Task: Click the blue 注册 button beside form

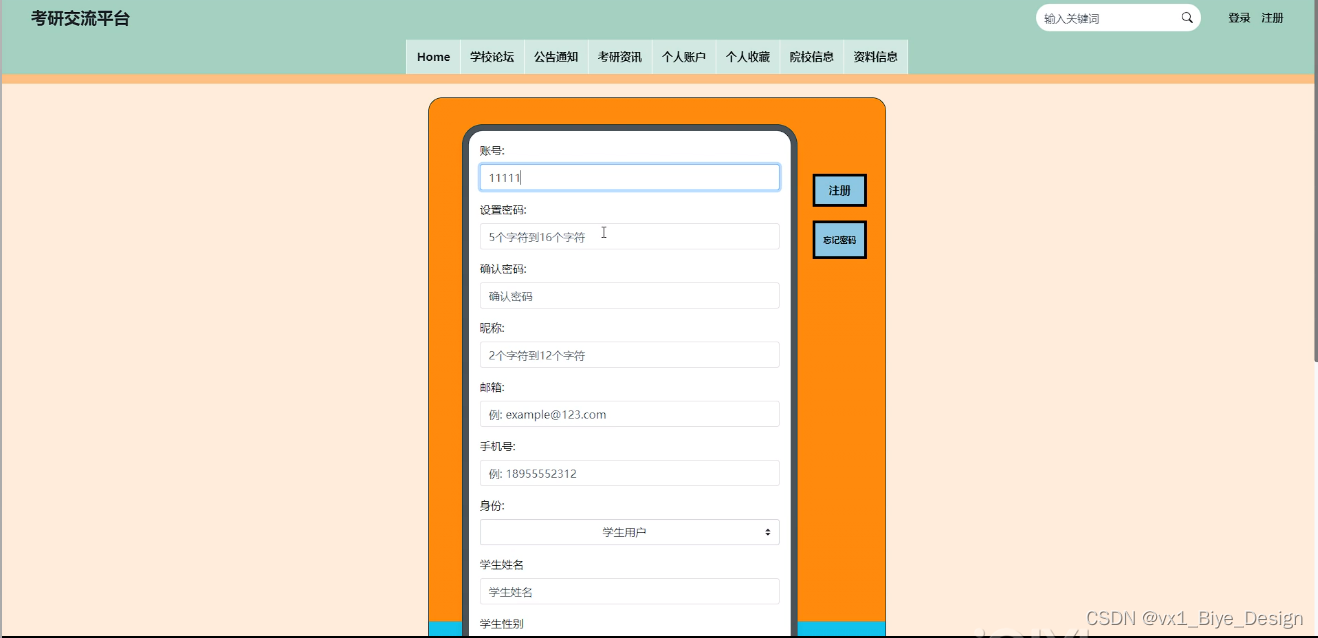Action: coord(839,190)
